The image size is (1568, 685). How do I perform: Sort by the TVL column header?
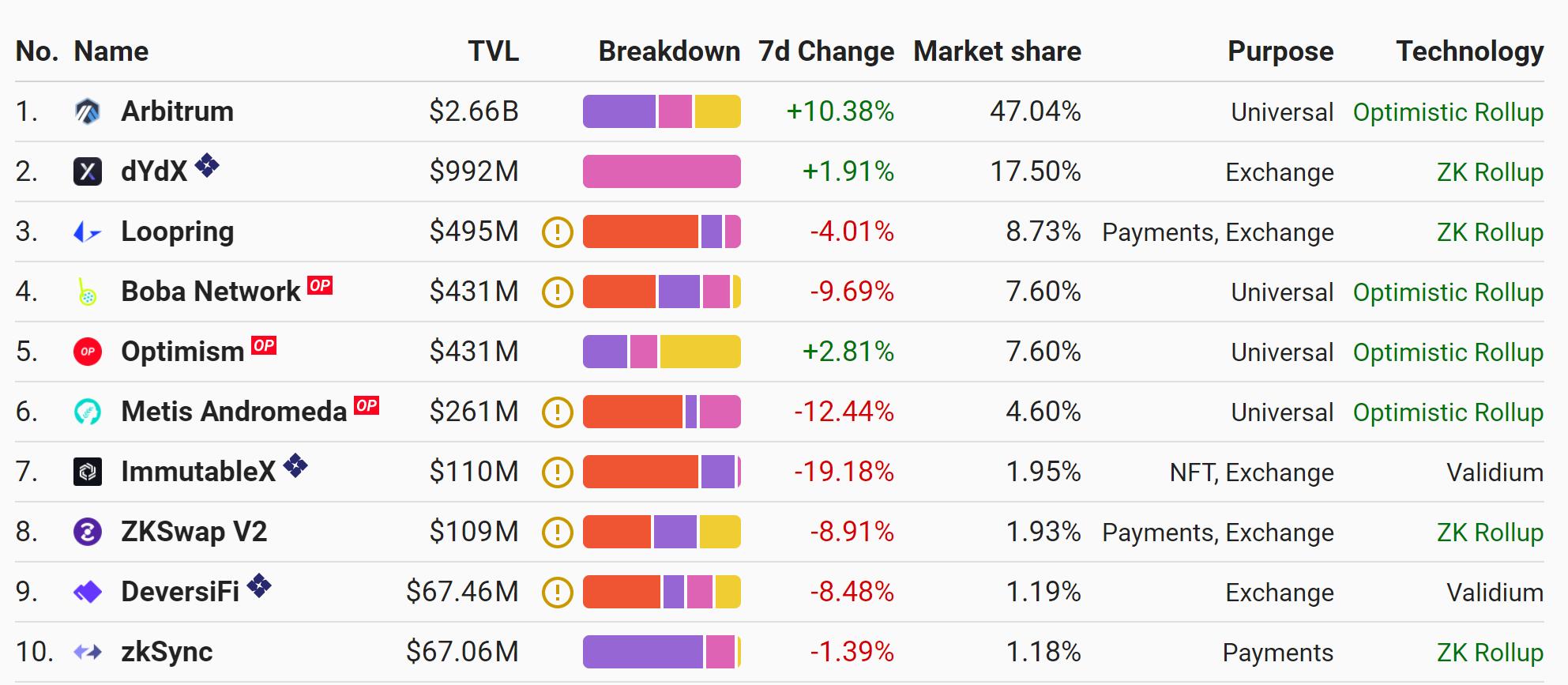pos(493,51)
